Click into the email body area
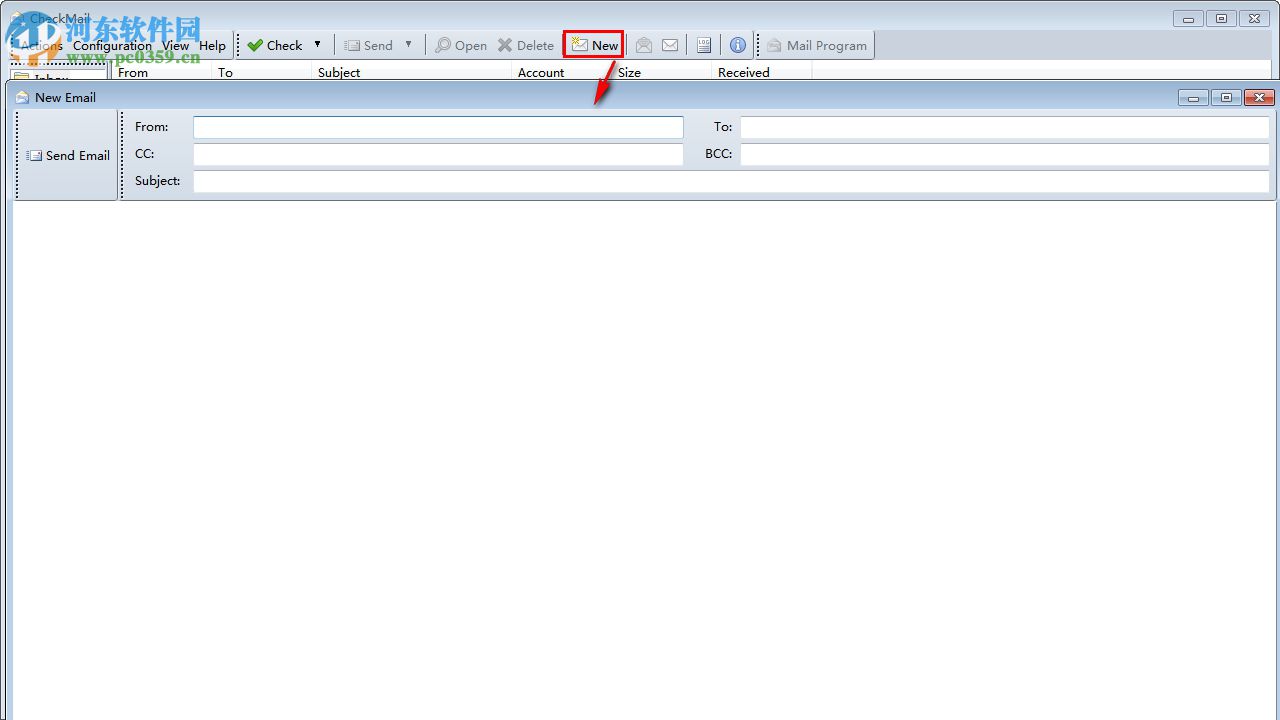Screen dimensions: 1280x720 [x=644, y=460]
